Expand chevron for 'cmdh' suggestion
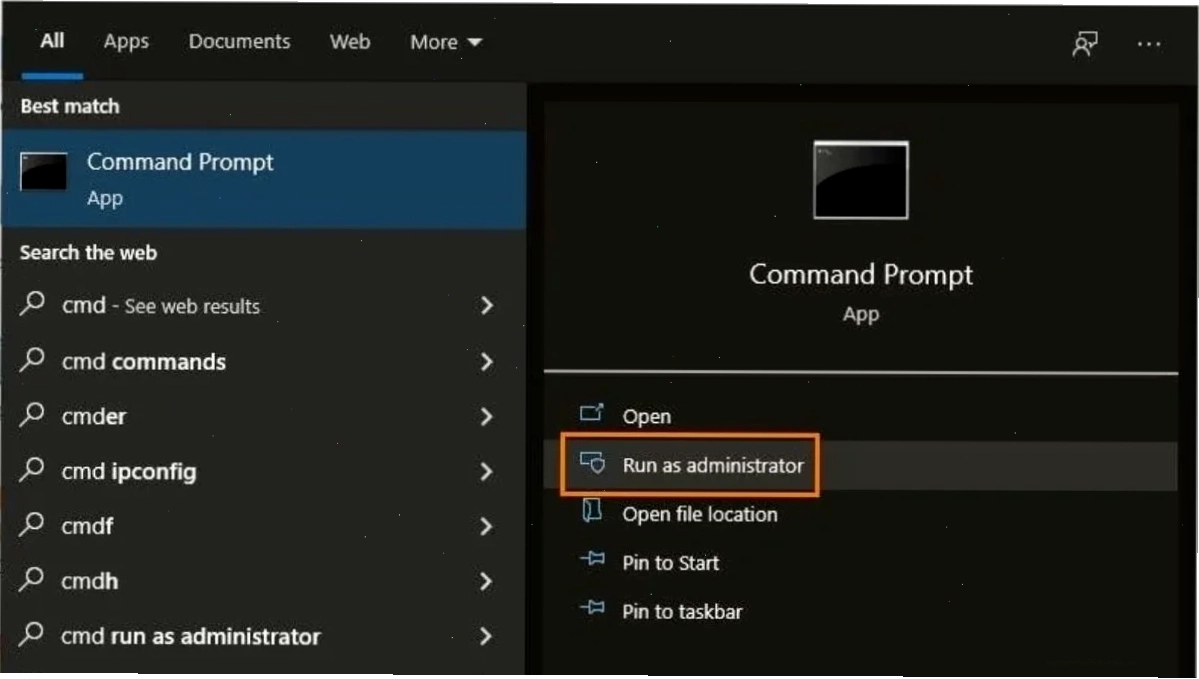 tap(486, 582)
